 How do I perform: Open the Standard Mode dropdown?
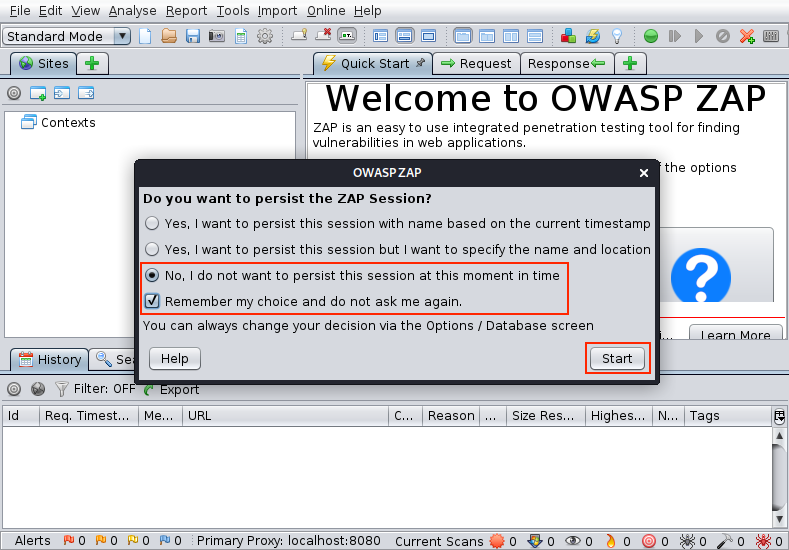coord(67,36)
